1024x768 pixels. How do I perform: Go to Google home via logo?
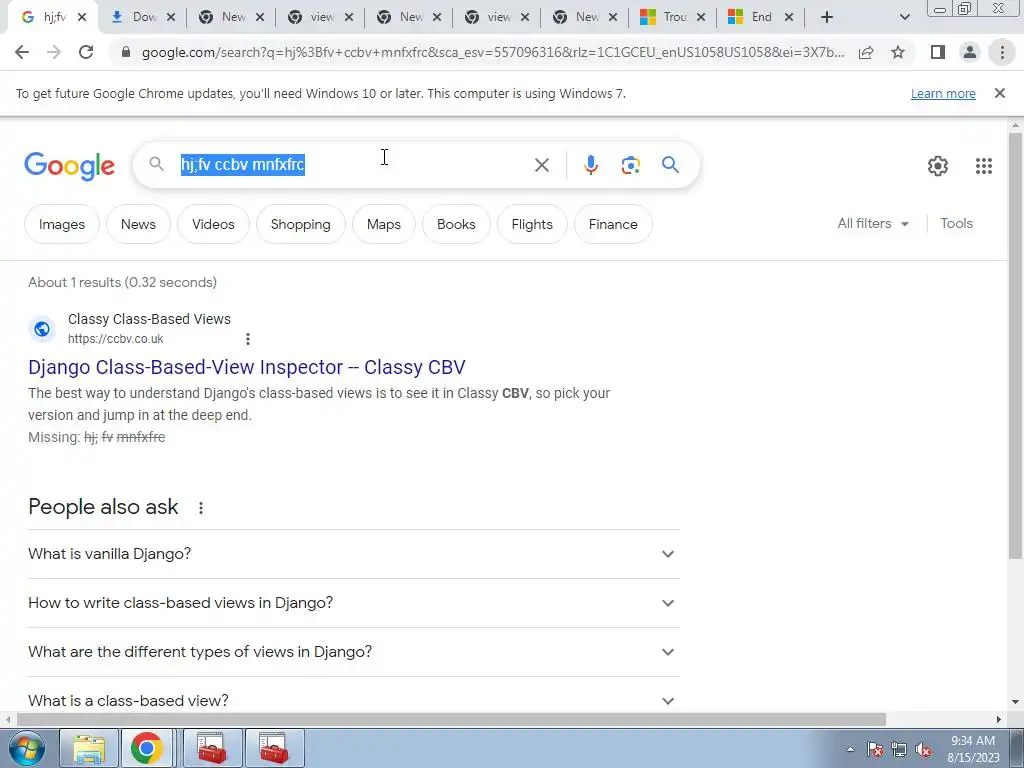tap(69, 166)
